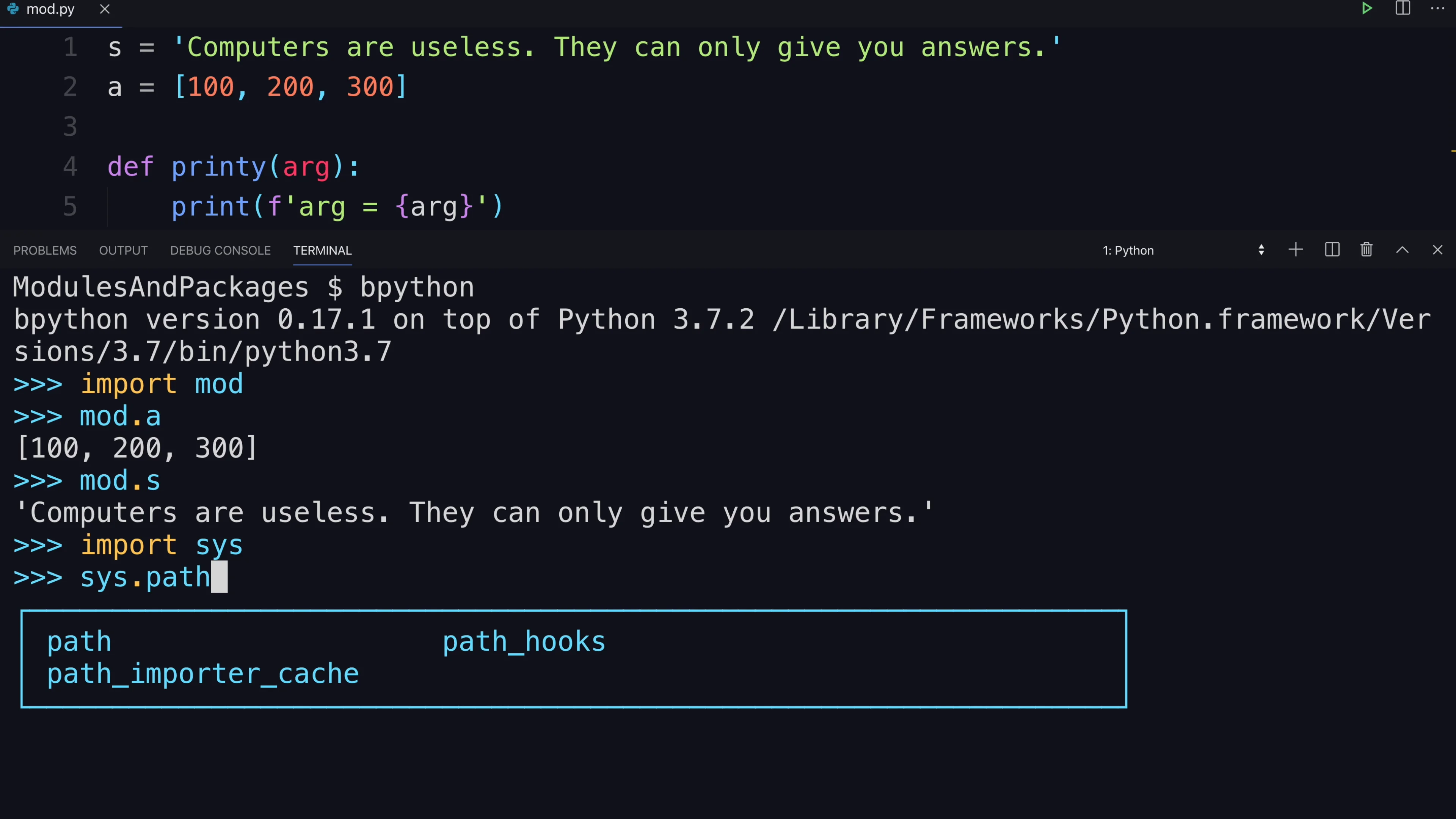This screenshot has height=819, width=1456.
Task: Switch to the OUTPUT tab
Action: [x=123, y=250]
